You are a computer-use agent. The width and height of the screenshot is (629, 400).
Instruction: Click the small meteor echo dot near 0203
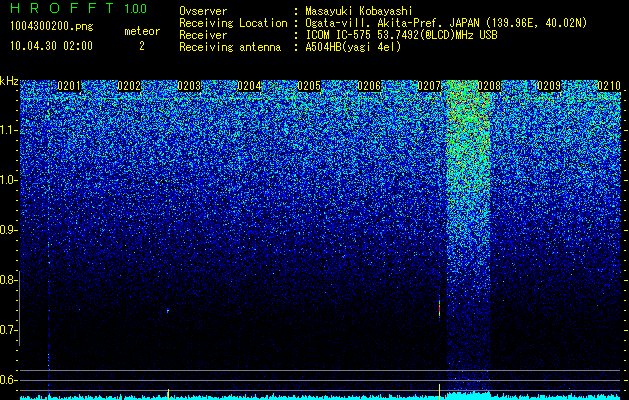click(x=168, y=310)
